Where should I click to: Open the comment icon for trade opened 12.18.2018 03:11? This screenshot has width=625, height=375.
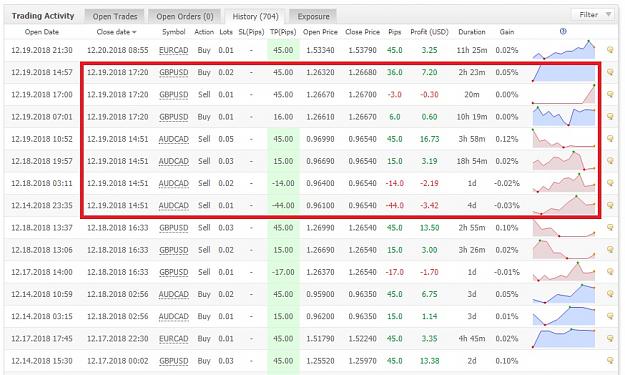click(x=610, y=183)
